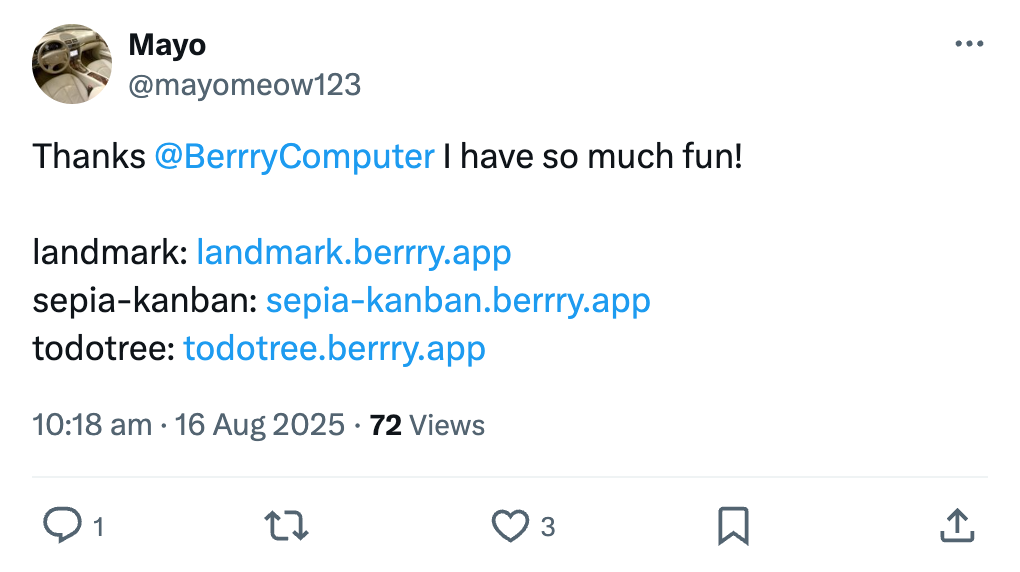Click the reply speech bubble icon
This screenshot has width=1020, height=572.
(61, 525)
